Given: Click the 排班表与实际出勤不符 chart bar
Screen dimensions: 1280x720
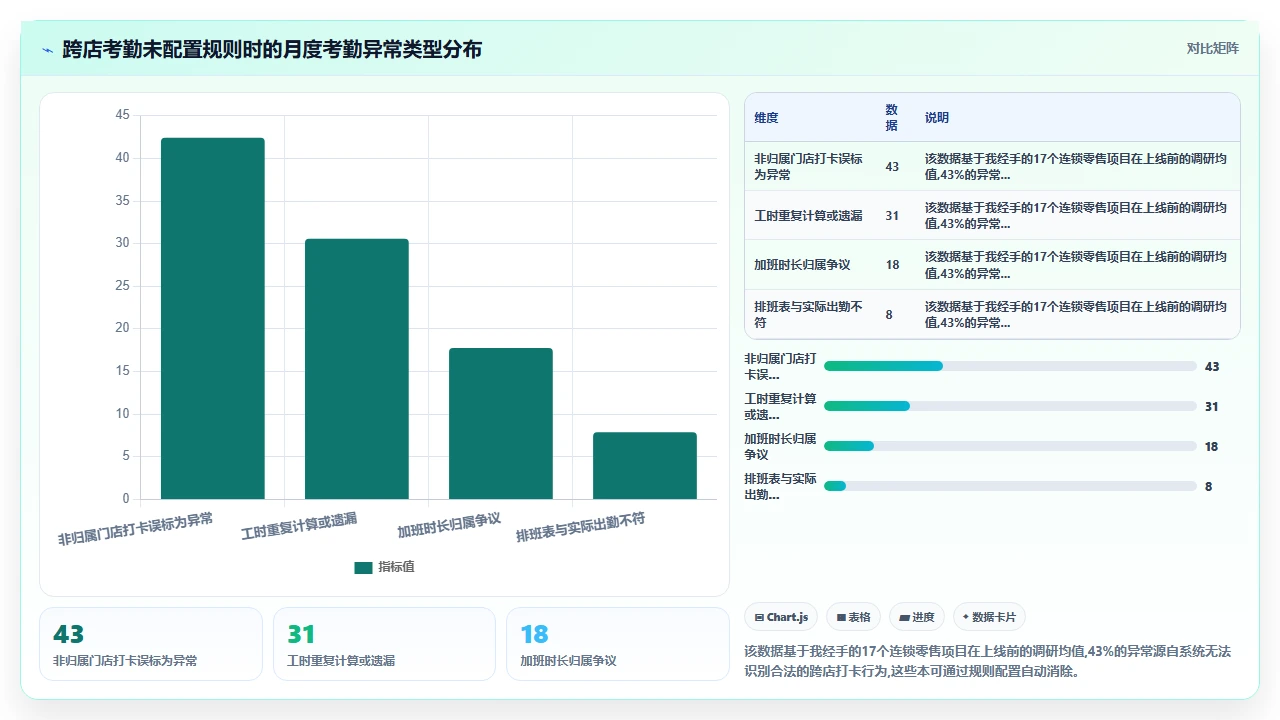Looking at the screenshot, I should [x=645, y=465].
